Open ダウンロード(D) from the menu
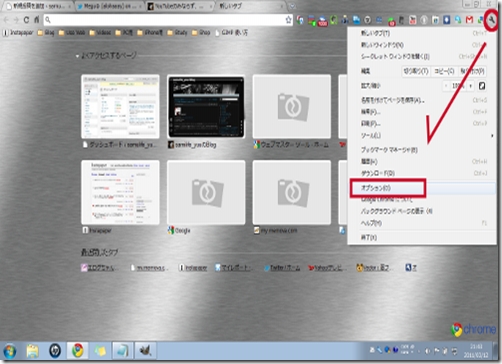The height and width of the screenshot is (364, 502). point(422,173)
